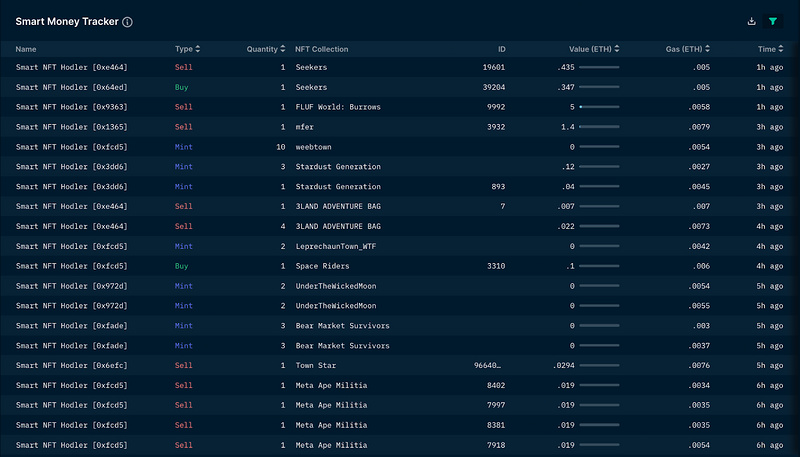Click Sell type in mfer row
The width and height of the screenshot is (800, 457).
184,127
